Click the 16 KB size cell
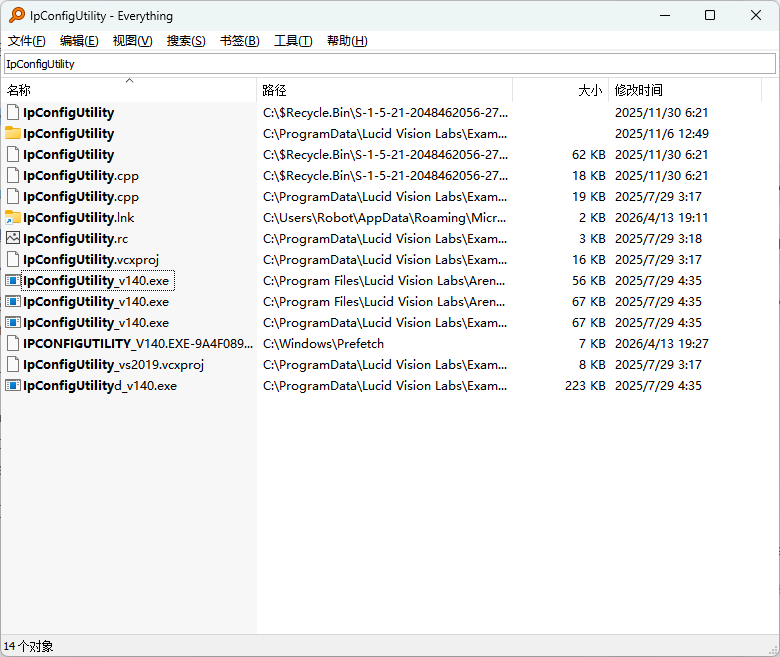 (x=588, y=260)
